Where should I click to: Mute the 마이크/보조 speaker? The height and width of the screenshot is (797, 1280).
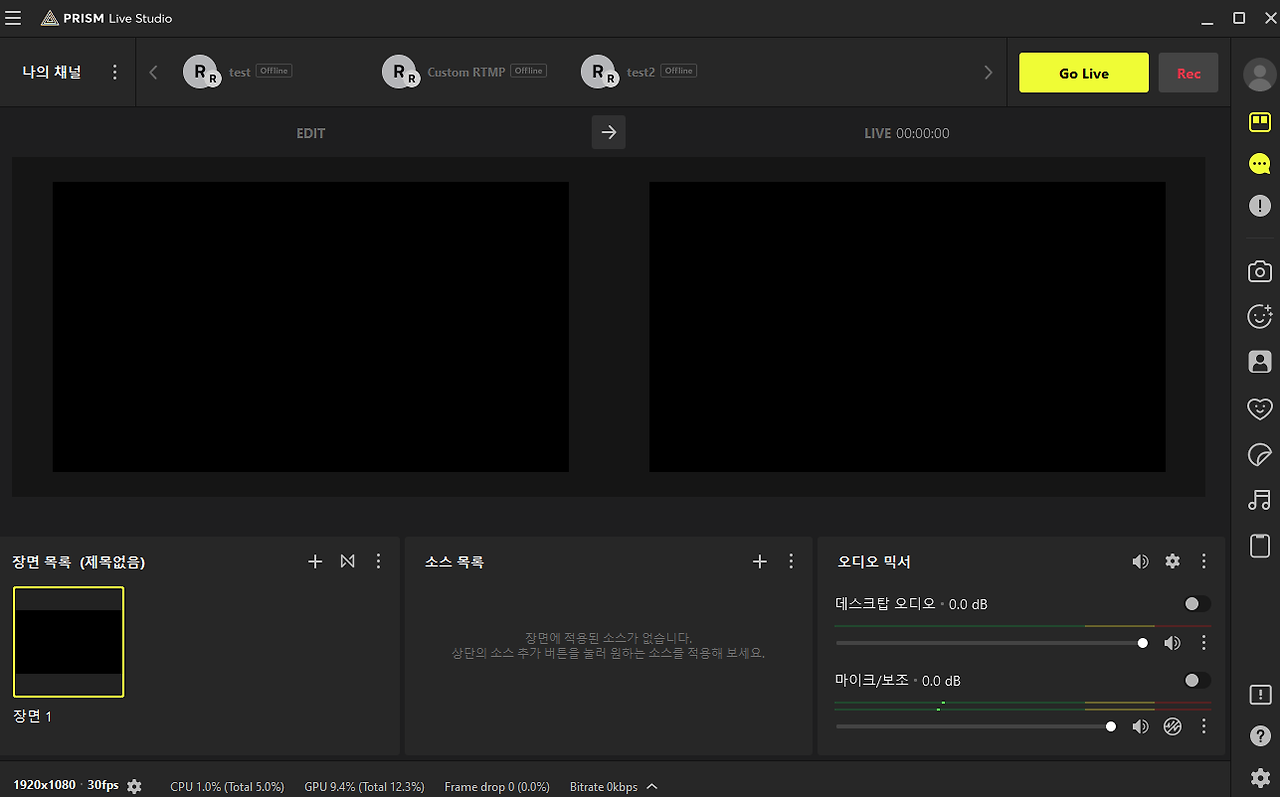pos(1140,727)
